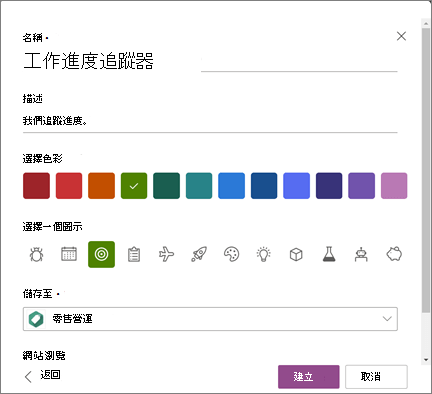
Task: Select the lightbulb icon
Action: pyautogui.click(x=264, y=254)
